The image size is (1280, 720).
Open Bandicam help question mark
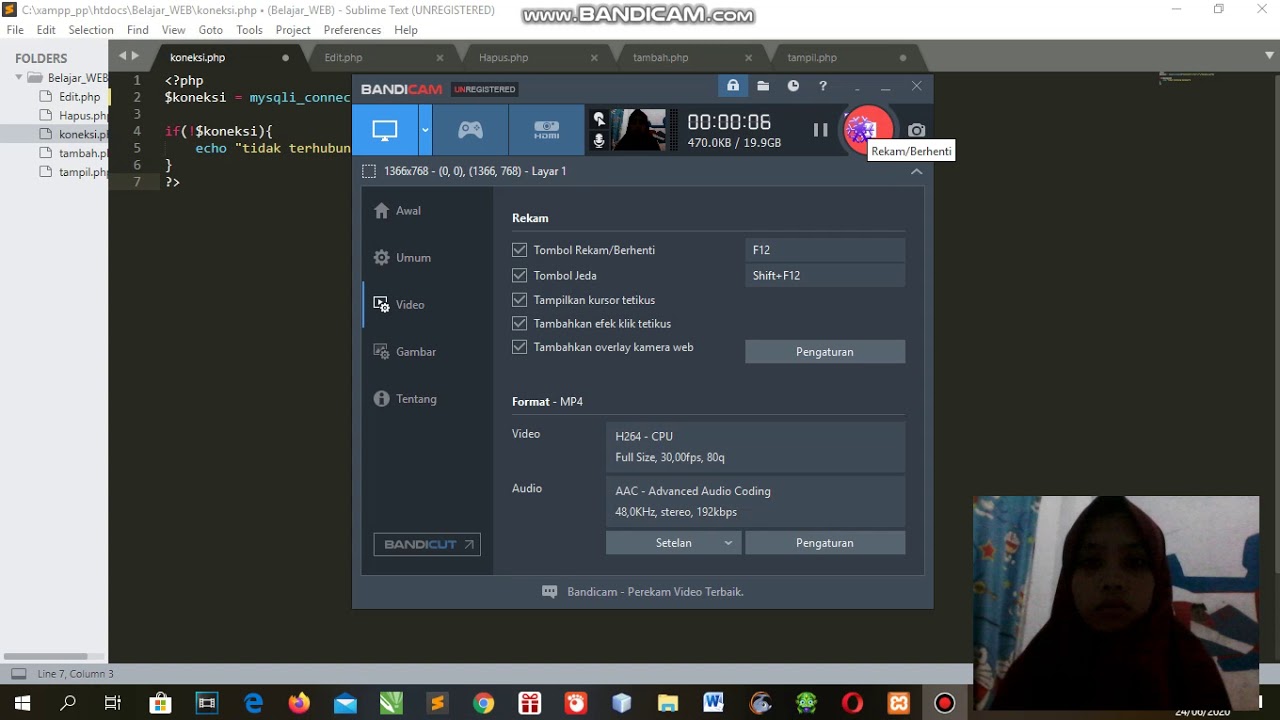click(x=823, y=86)
